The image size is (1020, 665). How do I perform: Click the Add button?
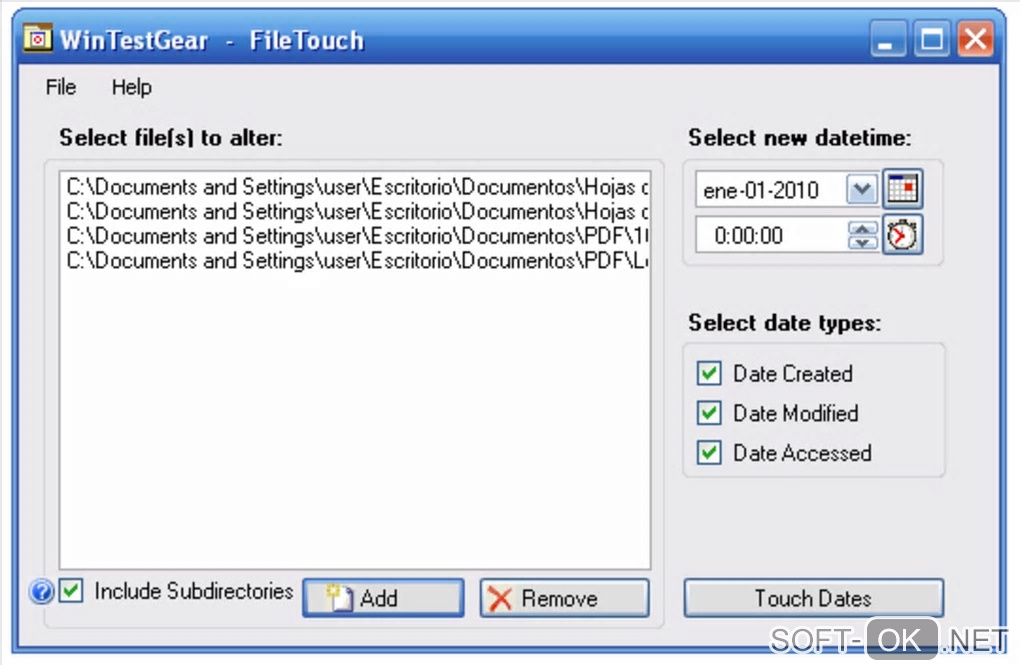[383, 598]
